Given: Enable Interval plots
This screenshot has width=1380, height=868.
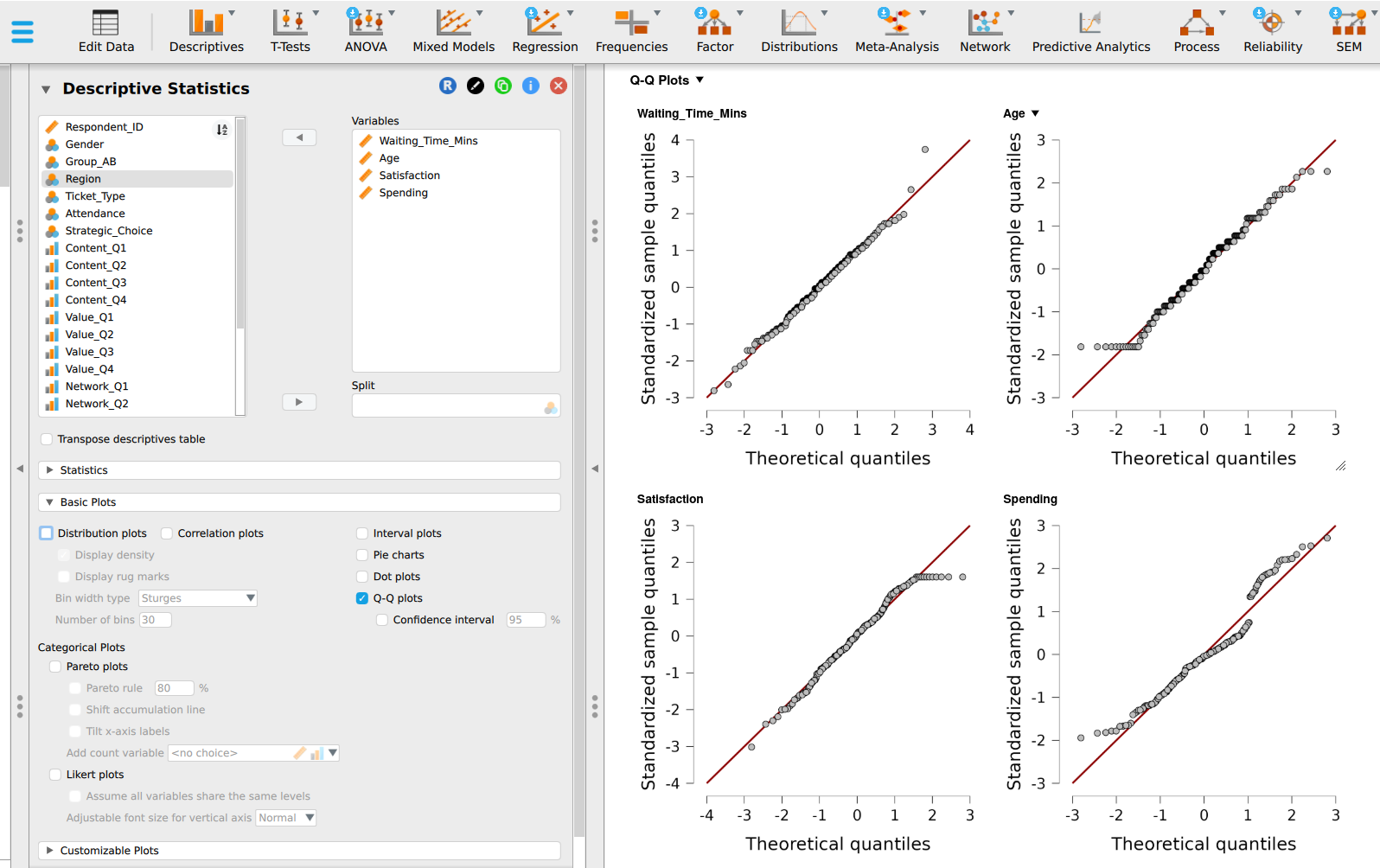Looking at the screenshot, I should (x=362, y=533).
